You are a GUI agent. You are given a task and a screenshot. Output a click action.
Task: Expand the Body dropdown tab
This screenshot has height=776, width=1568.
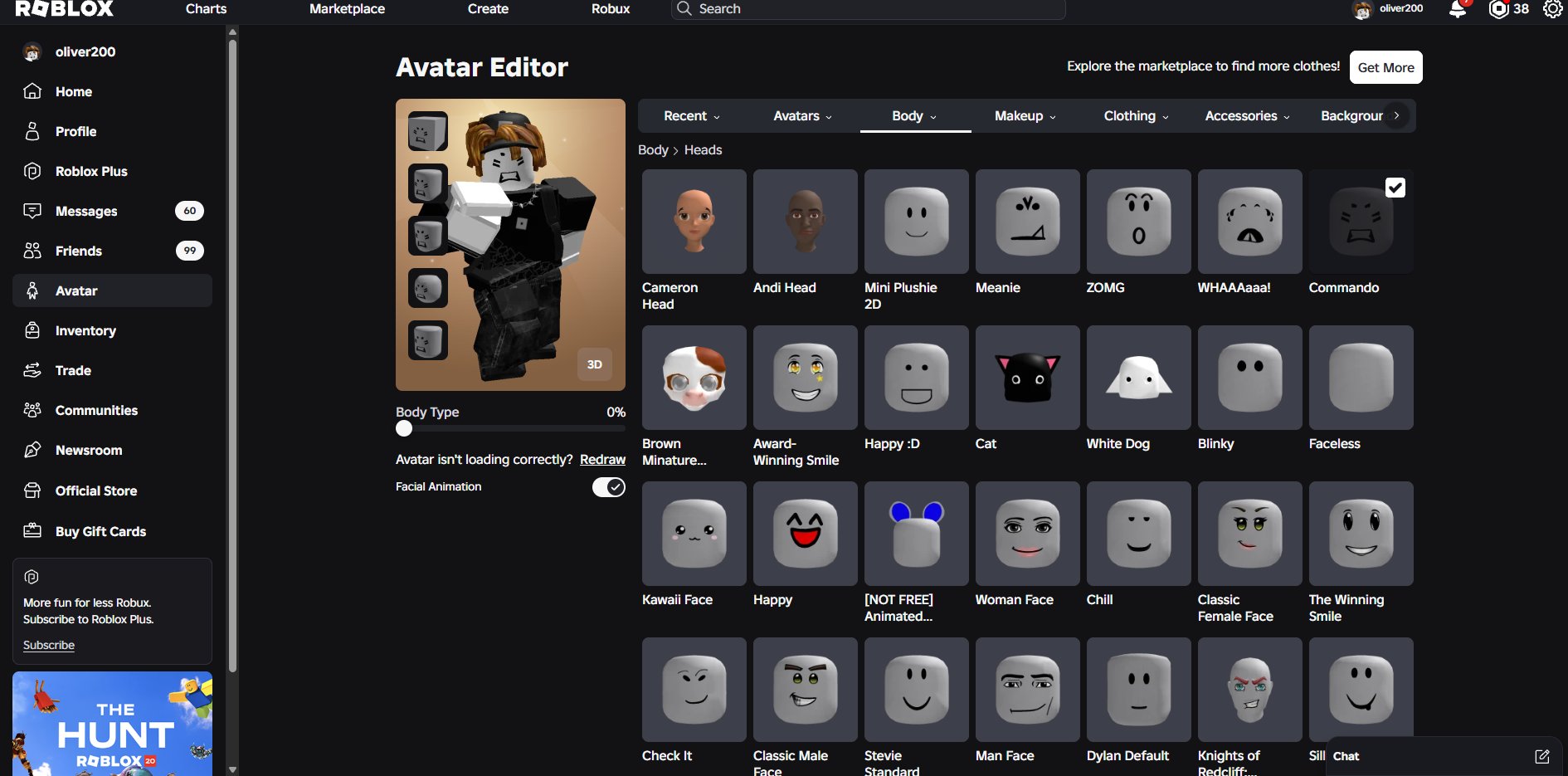[x=914, y=116]
